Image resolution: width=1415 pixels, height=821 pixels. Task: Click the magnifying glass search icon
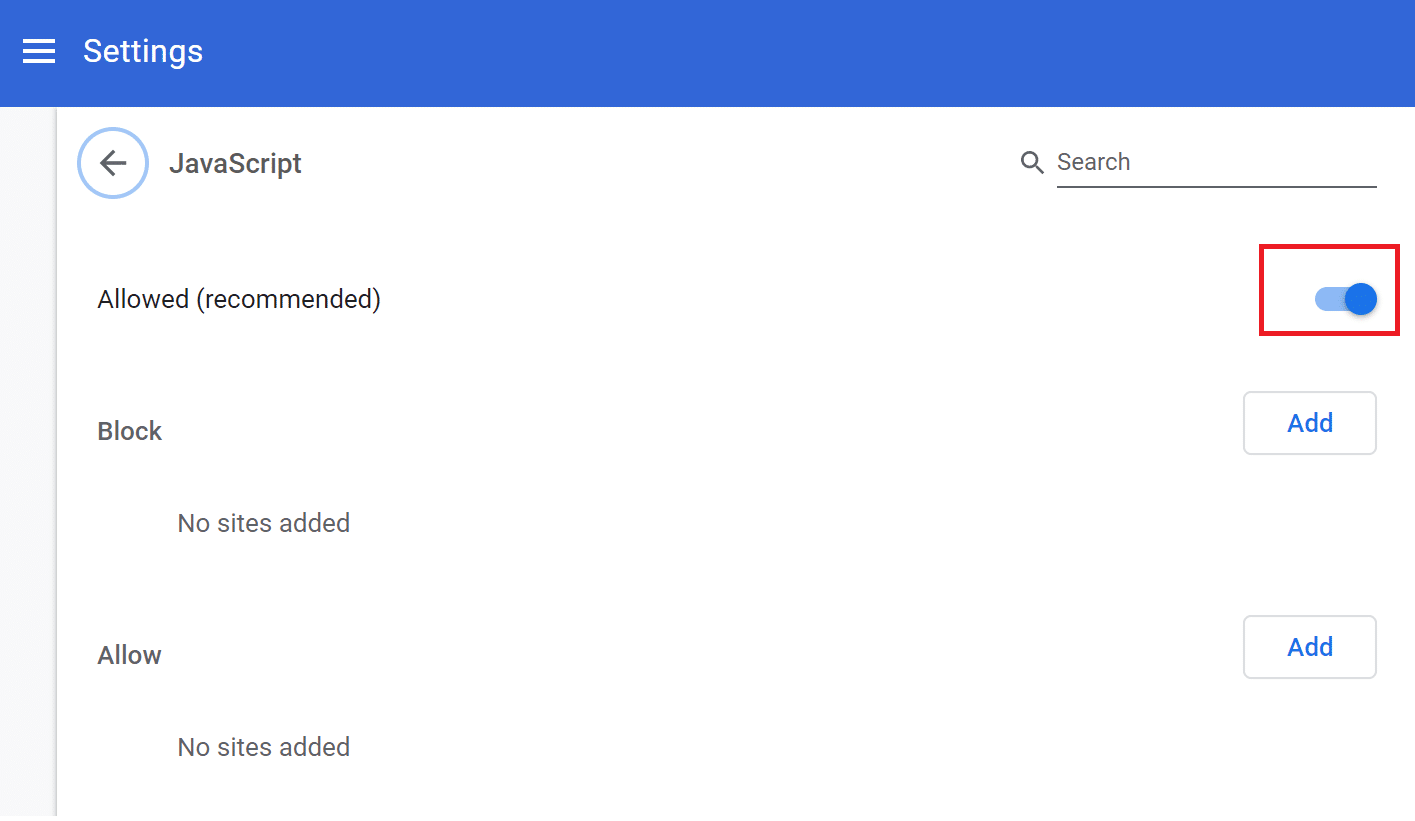point(1032,162)
